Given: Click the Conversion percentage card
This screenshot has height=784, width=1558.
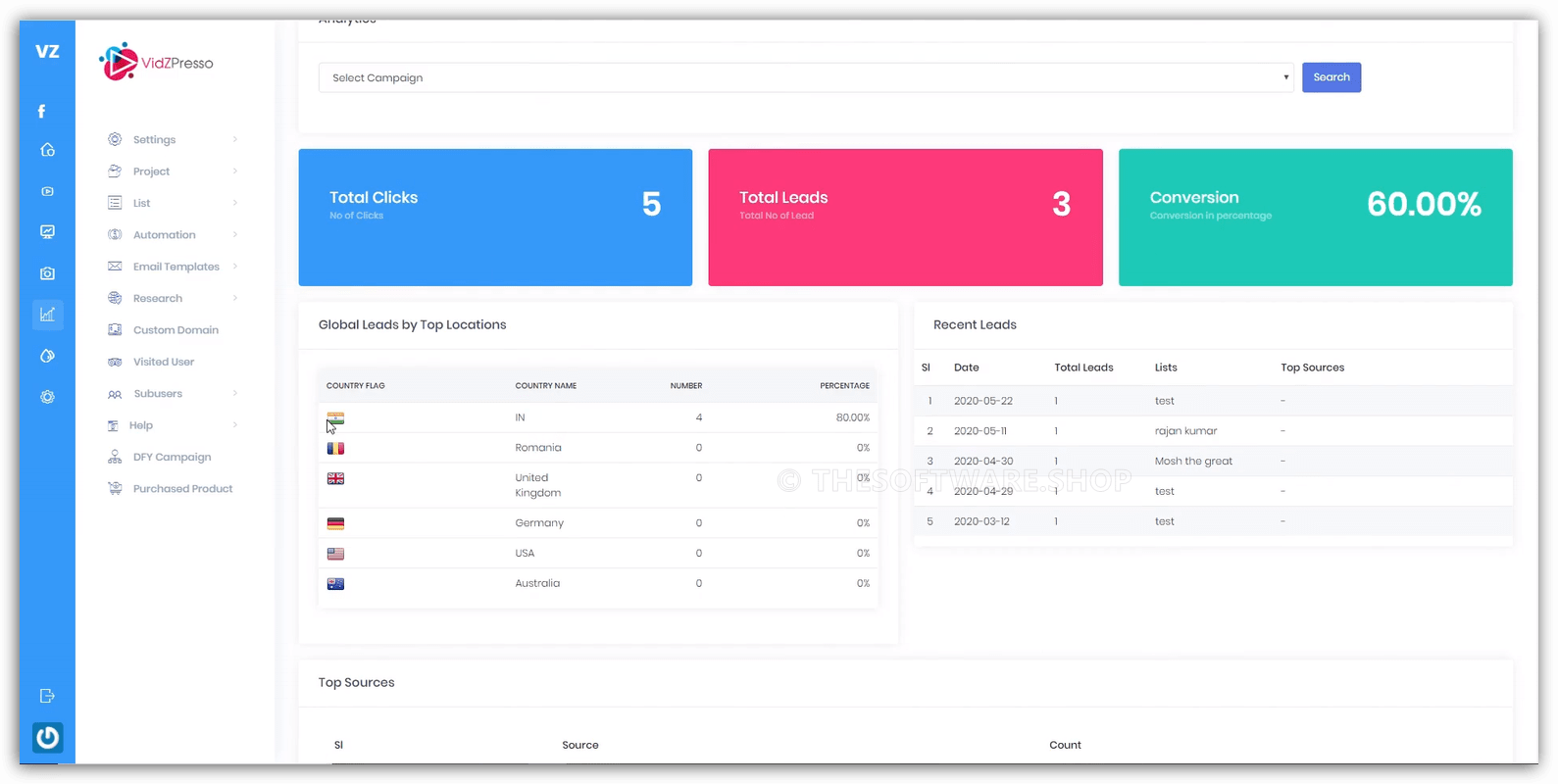Looking at the screenshot, I should (x=1315, y=218).
